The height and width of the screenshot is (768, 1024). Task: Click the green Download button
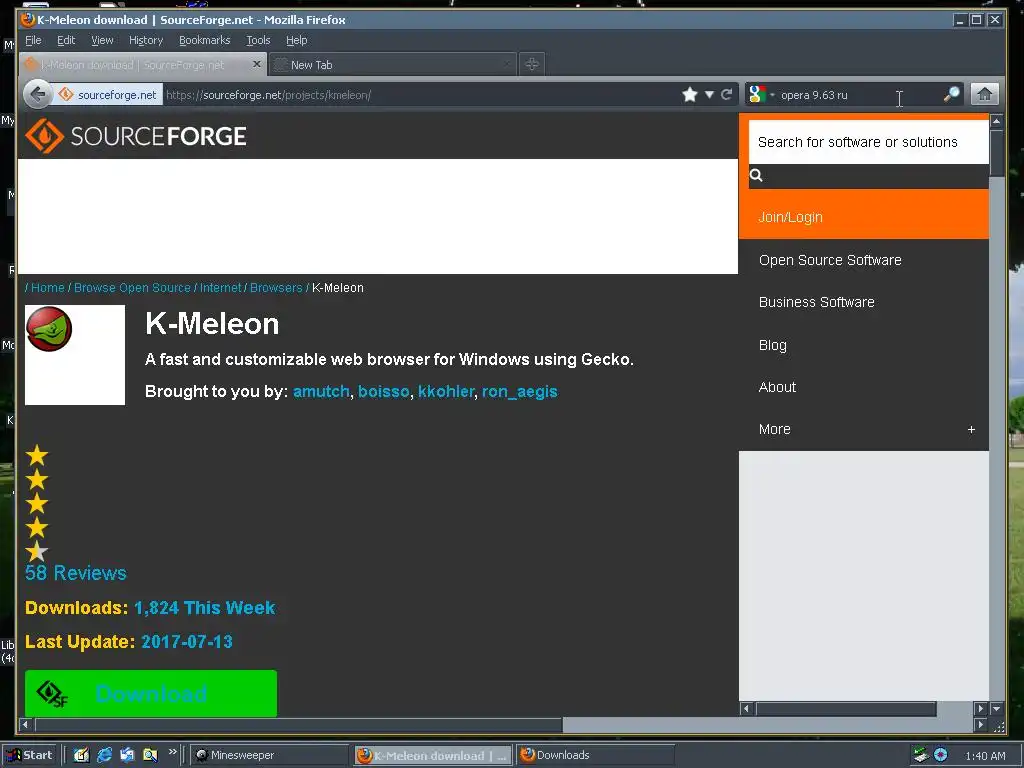point(151,693)
